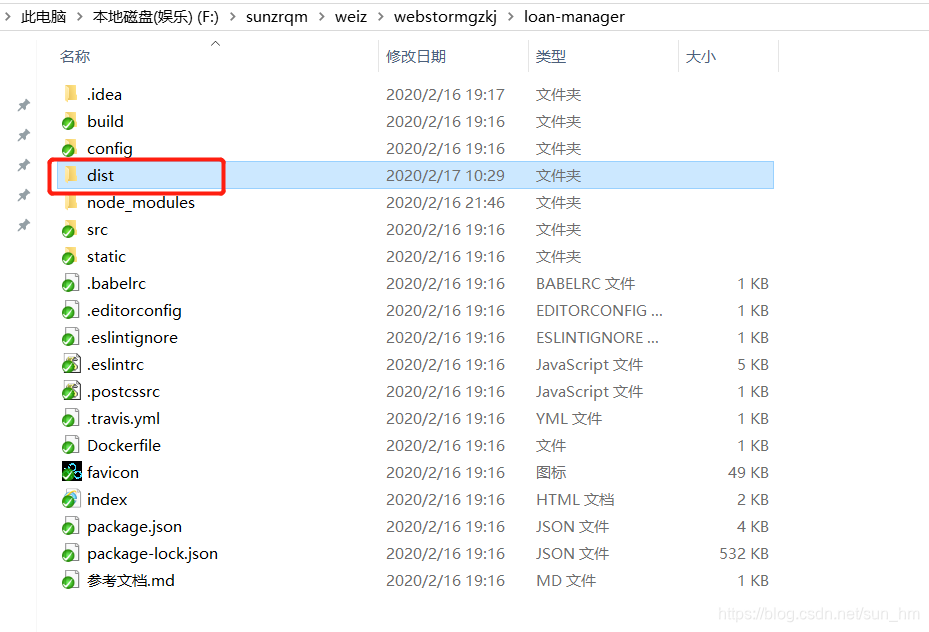929x632 pixels.
Task: Click the src folder icon
Action: 71,229
